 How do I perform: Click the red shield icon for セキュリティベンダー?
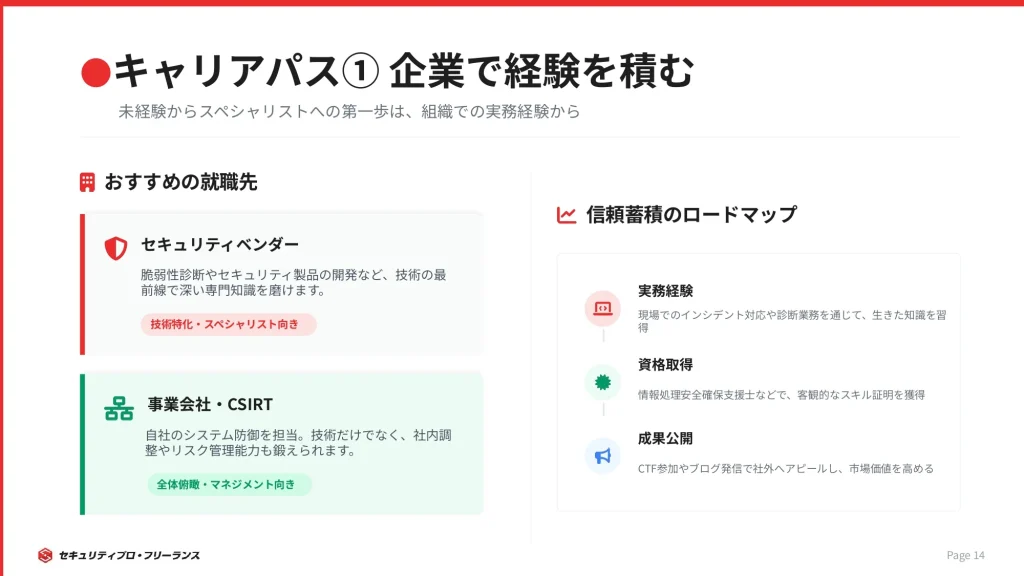click(x=116, y=248)
